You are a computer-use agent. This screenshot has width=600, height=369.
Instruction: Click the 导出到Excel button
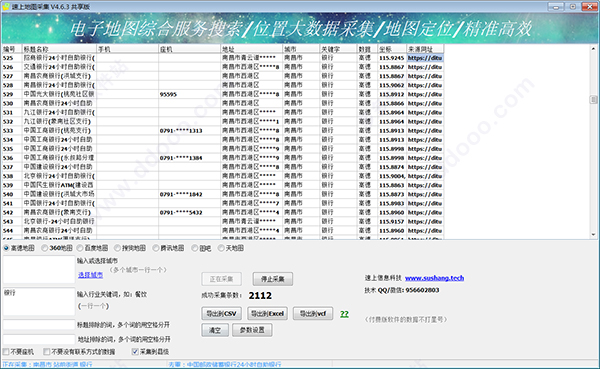pyautogui.click(x=267, y=313)
